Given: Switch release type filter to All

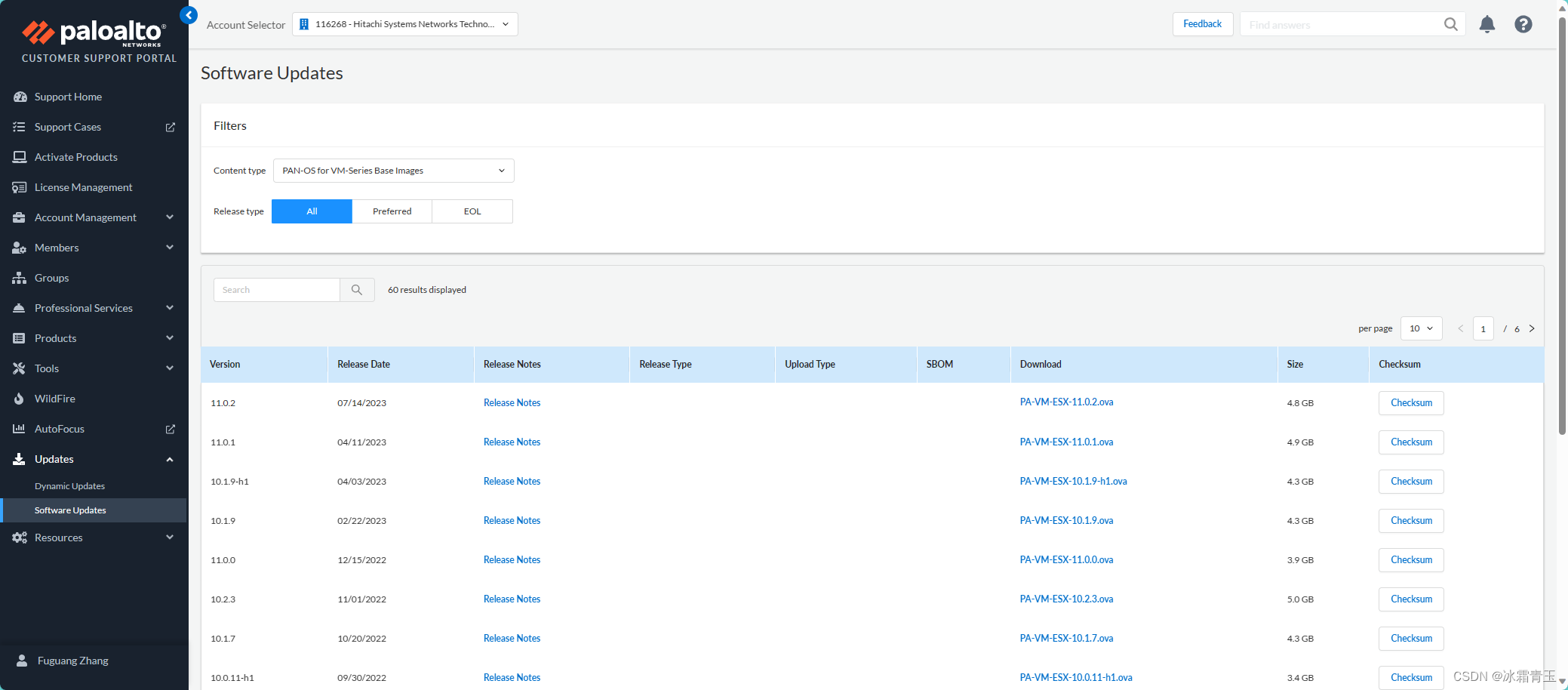Looking at the screenshot, I should 311,211.
